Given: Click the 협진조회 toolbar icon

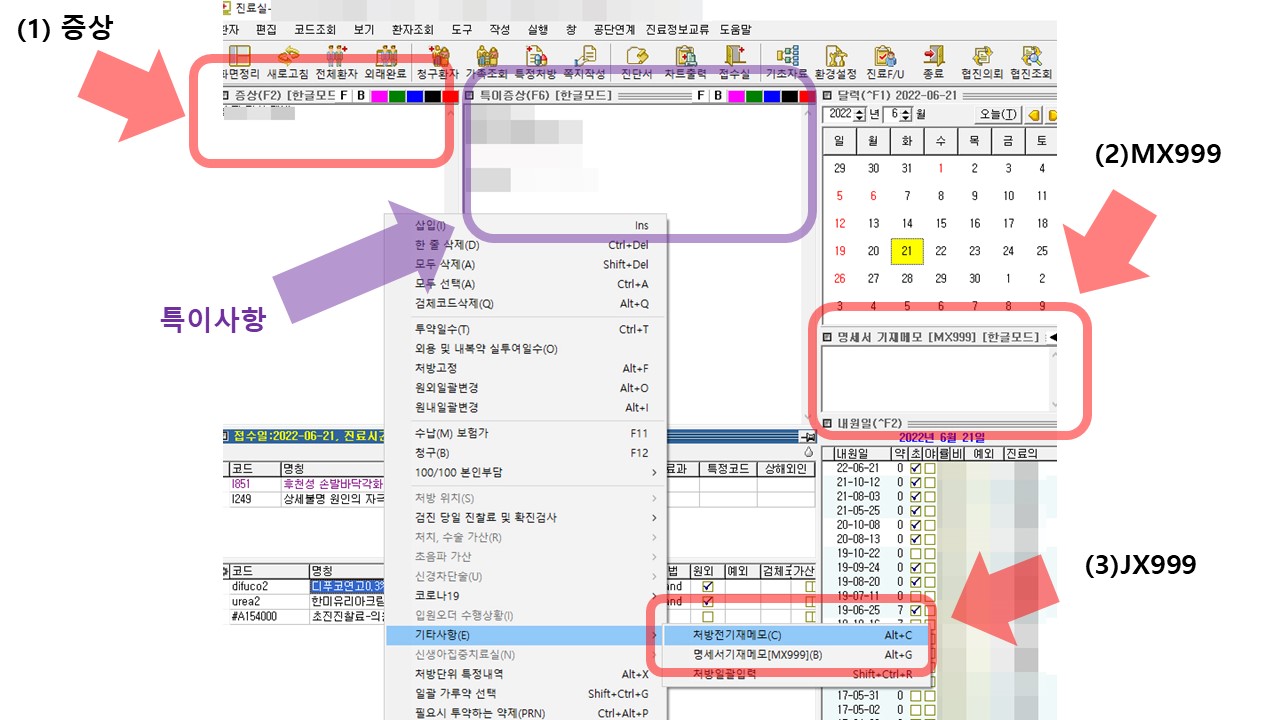Looking at the screenshot, I should pyautogui.click(x=1031, y=62).
